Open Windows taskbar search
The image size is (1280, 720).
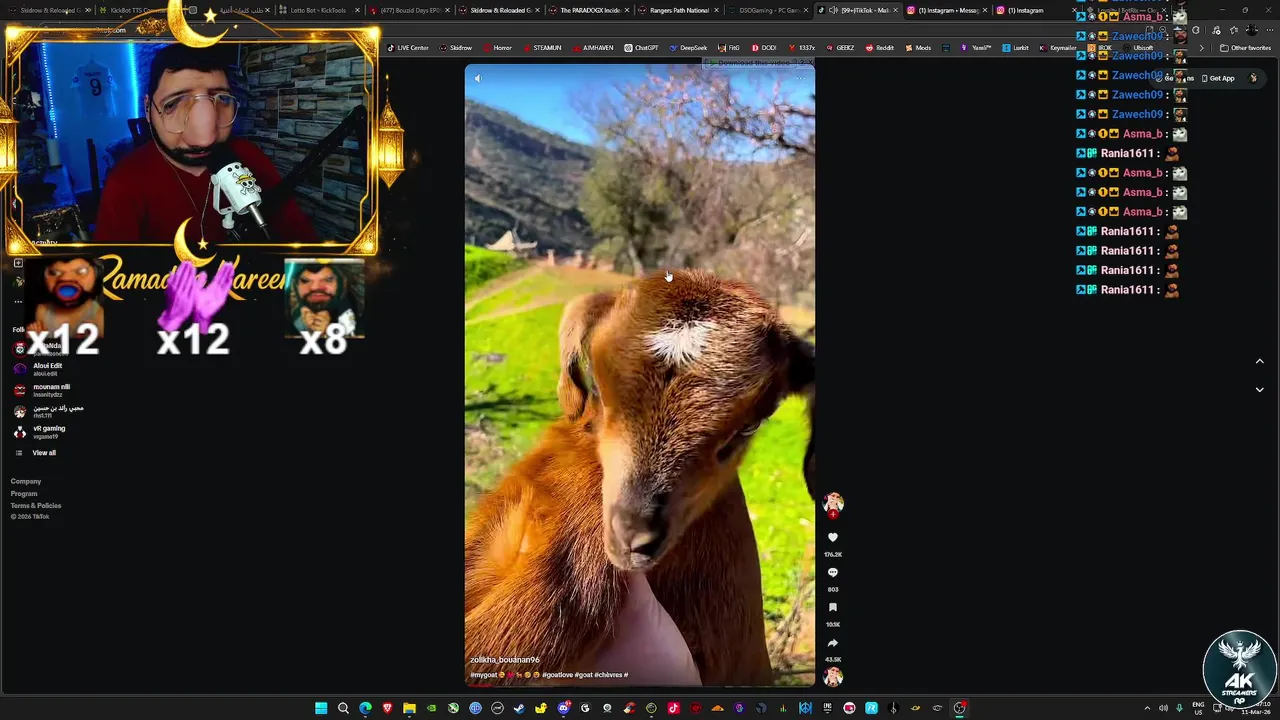click(343, 708)
